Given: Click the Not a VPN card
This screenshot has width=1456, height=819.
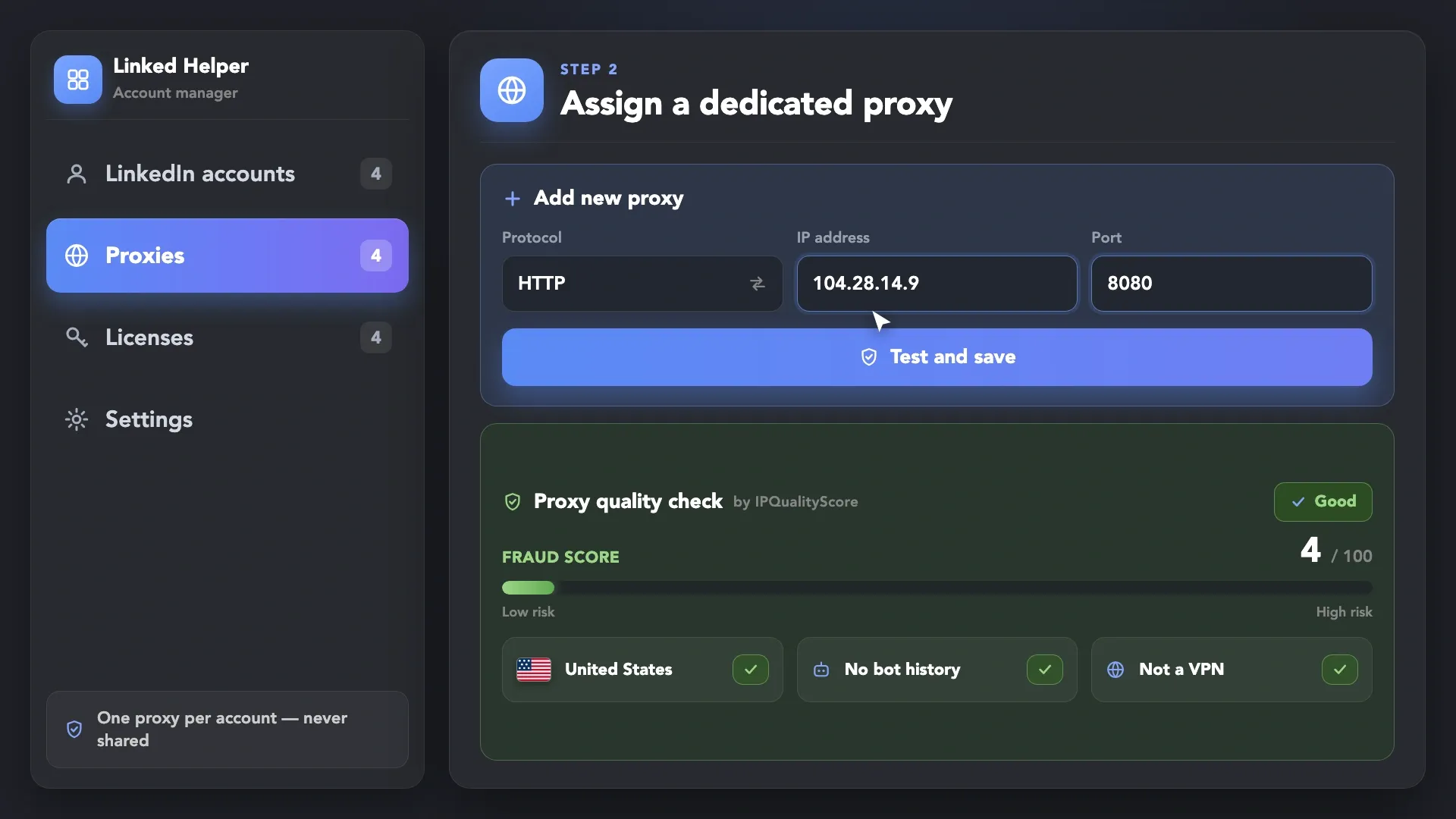Looking at the screenshot, I should (1232, 670).
